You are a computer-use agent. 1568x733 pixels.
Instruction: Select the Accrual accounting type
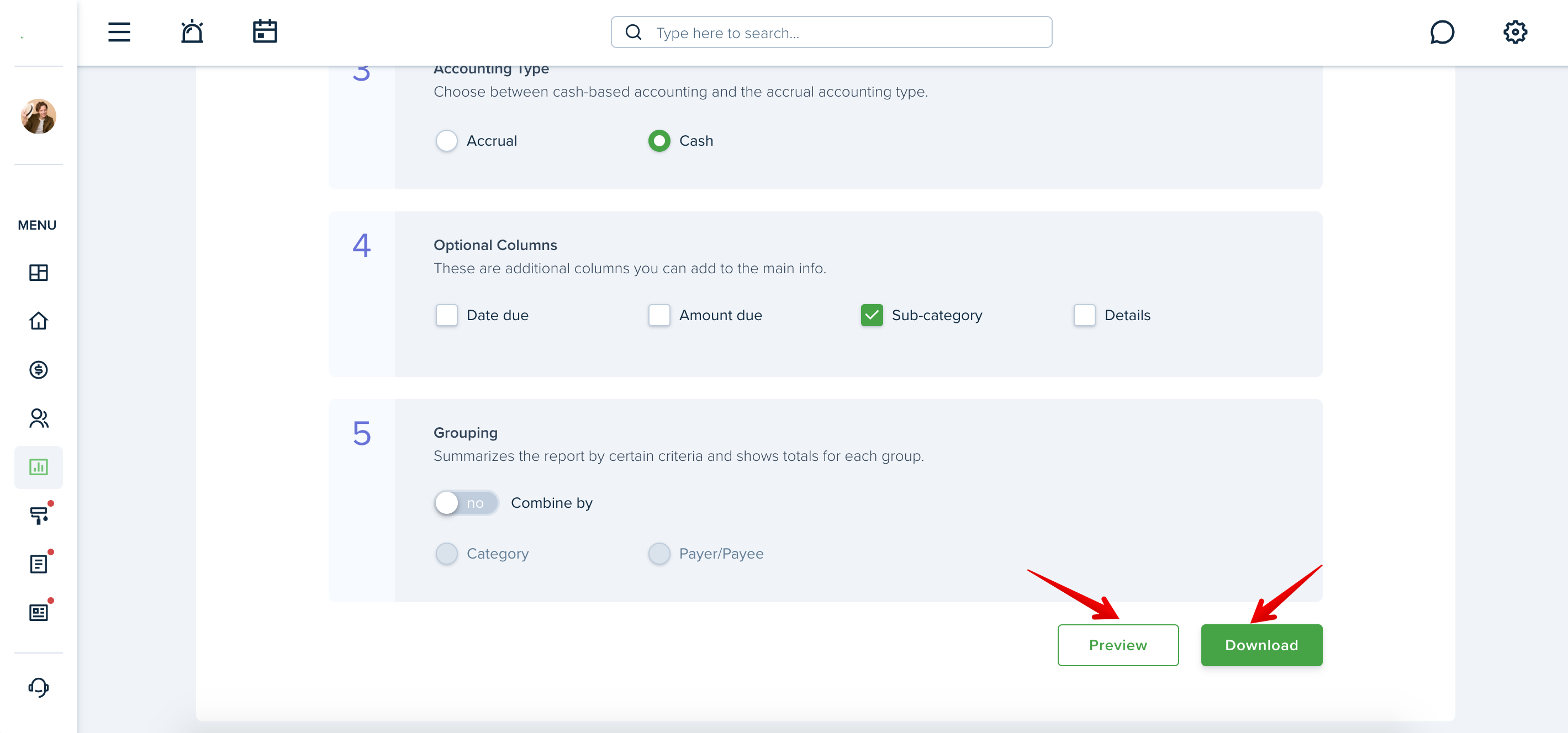click(x=447, y=141)
